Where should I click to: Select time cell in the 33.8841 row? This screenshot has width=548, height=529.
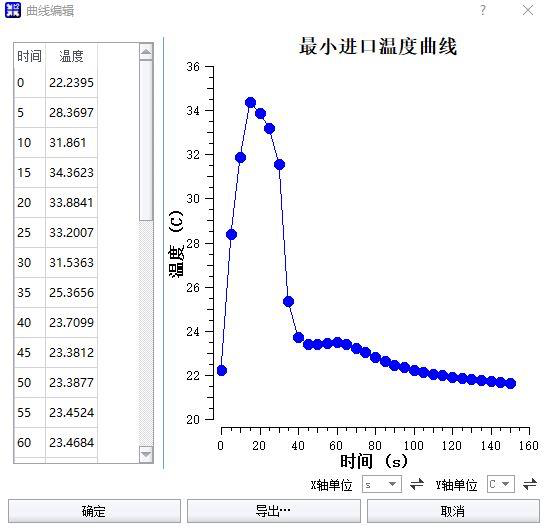(30, 203)
